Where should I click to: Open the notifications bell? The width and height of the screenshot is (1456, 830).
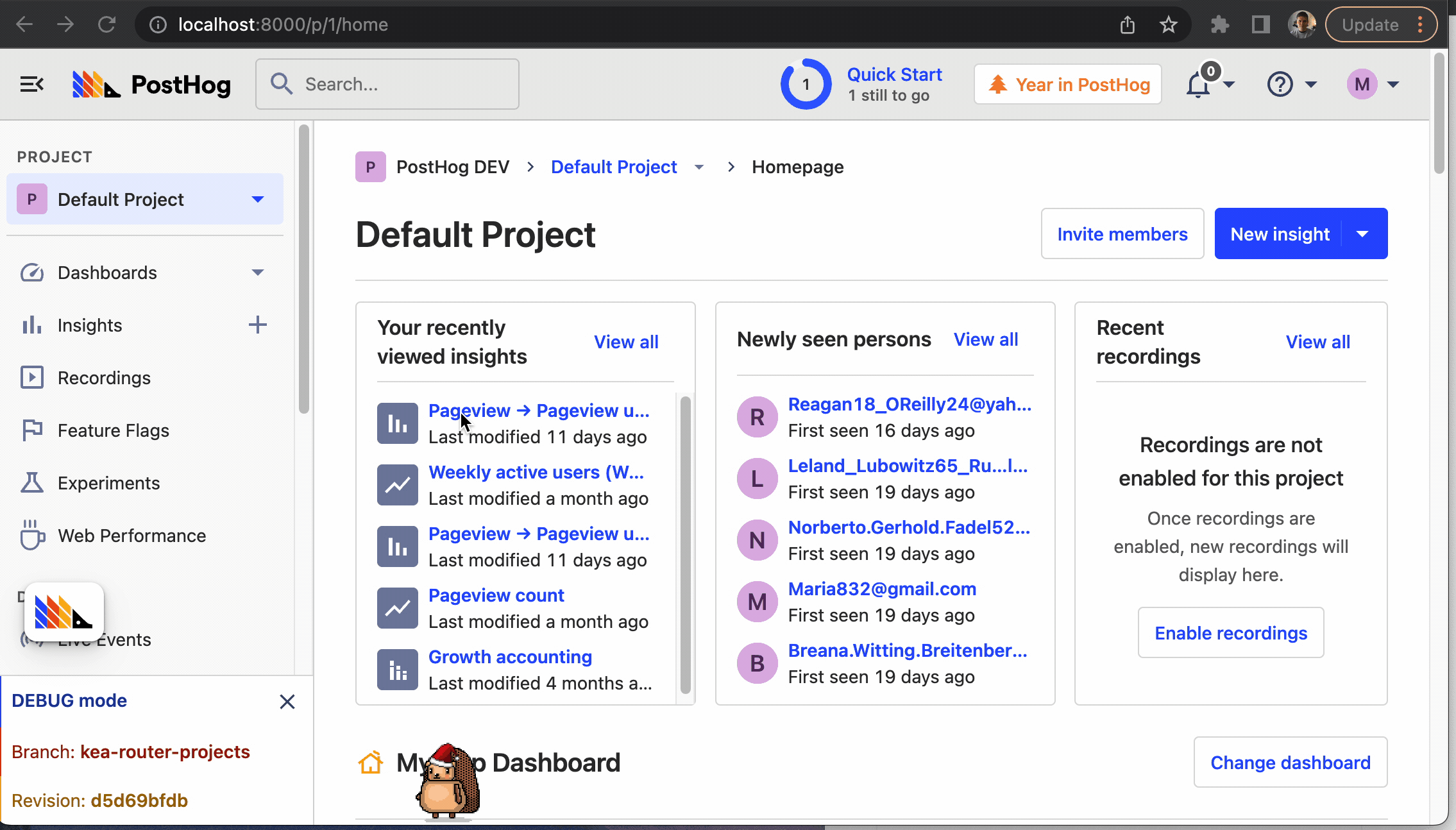point(1198,85)
